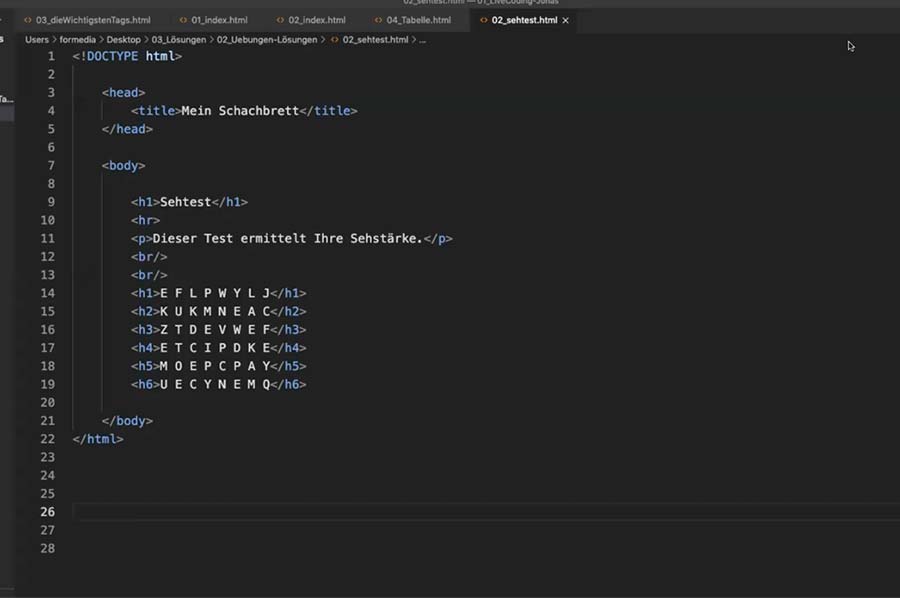
Task: Open the breadcrumb ellipsis symbol list
Action: click(x=423, y=40)
